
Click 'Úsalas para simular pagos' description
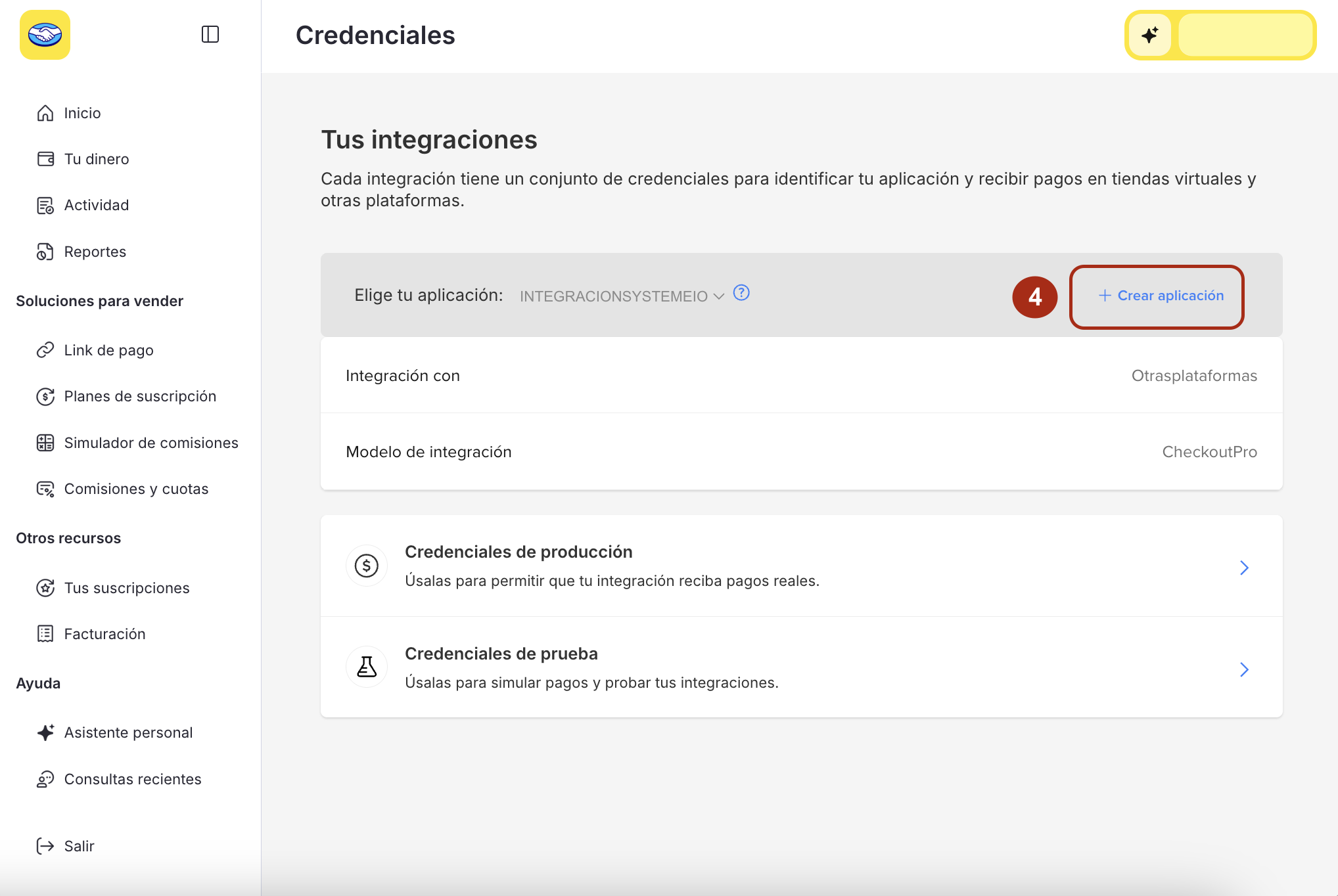click(x=591, y=683)
